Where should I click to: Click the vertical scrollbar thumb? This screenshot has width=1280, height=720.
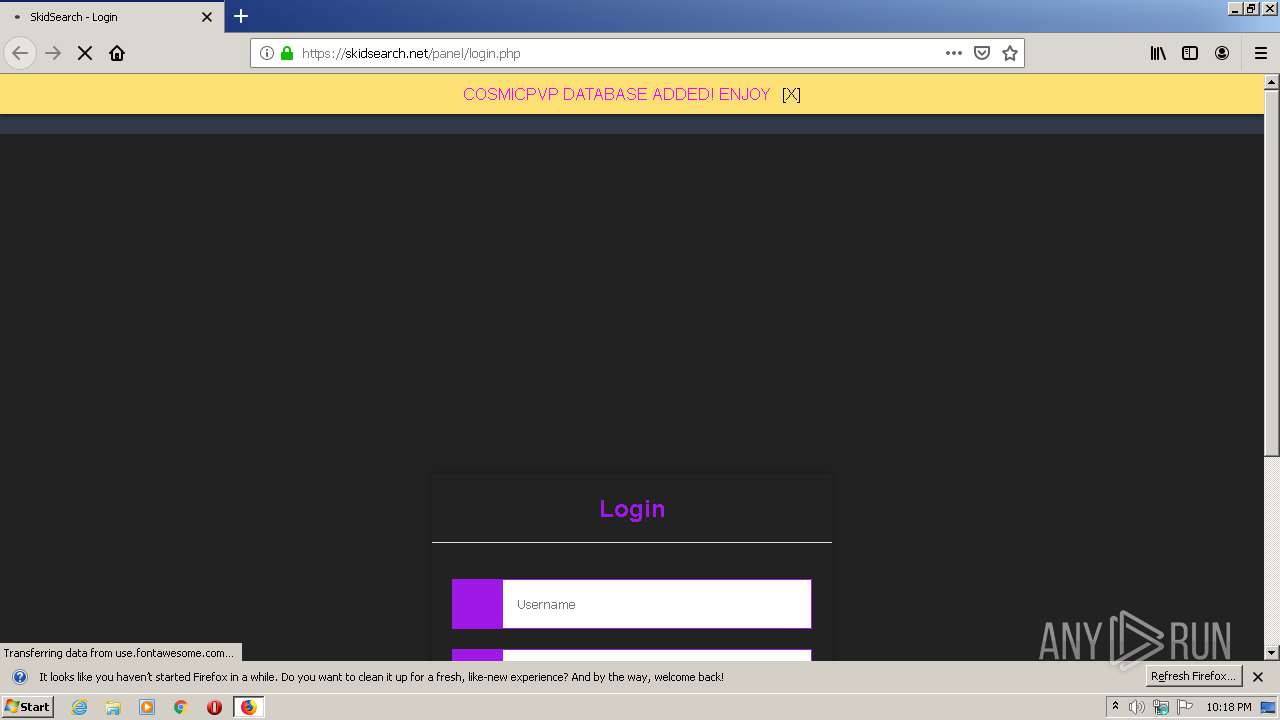[1272, 272]
